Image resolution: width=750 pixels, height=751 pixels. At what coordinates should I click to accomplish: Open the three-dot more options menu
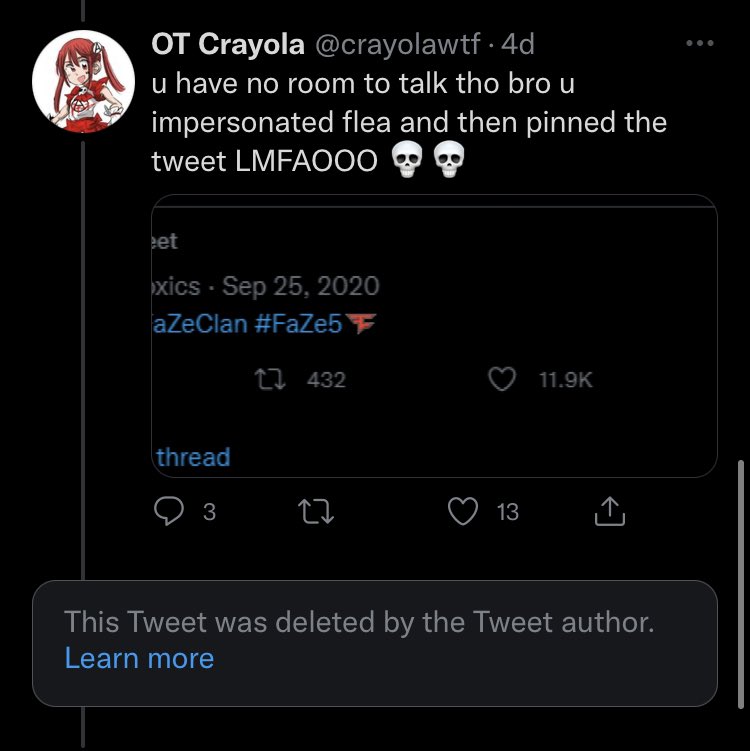700,44
